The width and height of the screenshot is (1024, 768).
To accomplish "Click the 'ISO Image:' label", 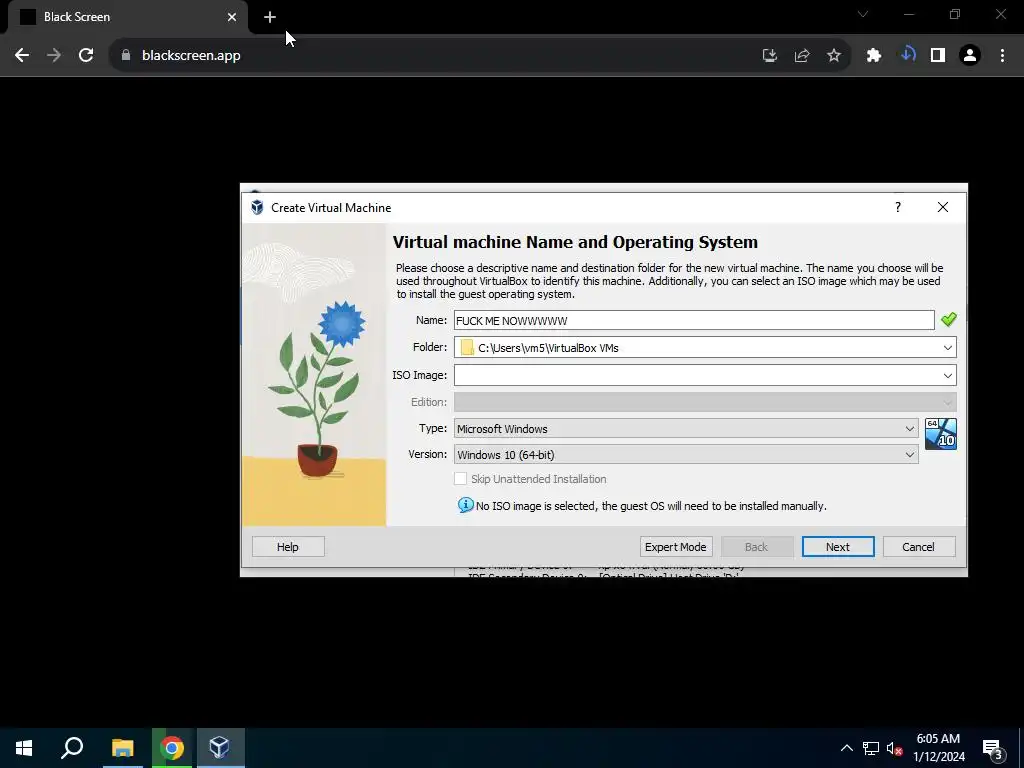I will click(419, 375).
